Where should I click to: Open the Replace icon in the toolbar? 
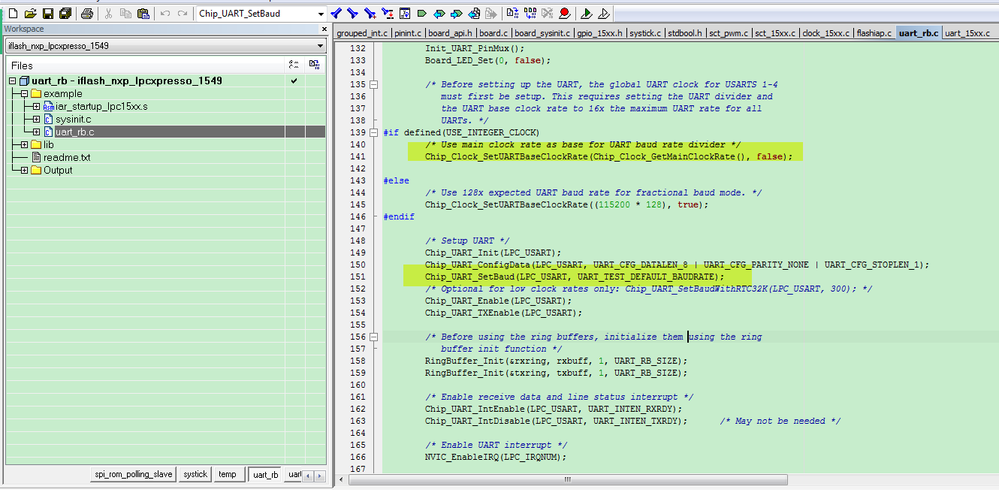[387, 13]
